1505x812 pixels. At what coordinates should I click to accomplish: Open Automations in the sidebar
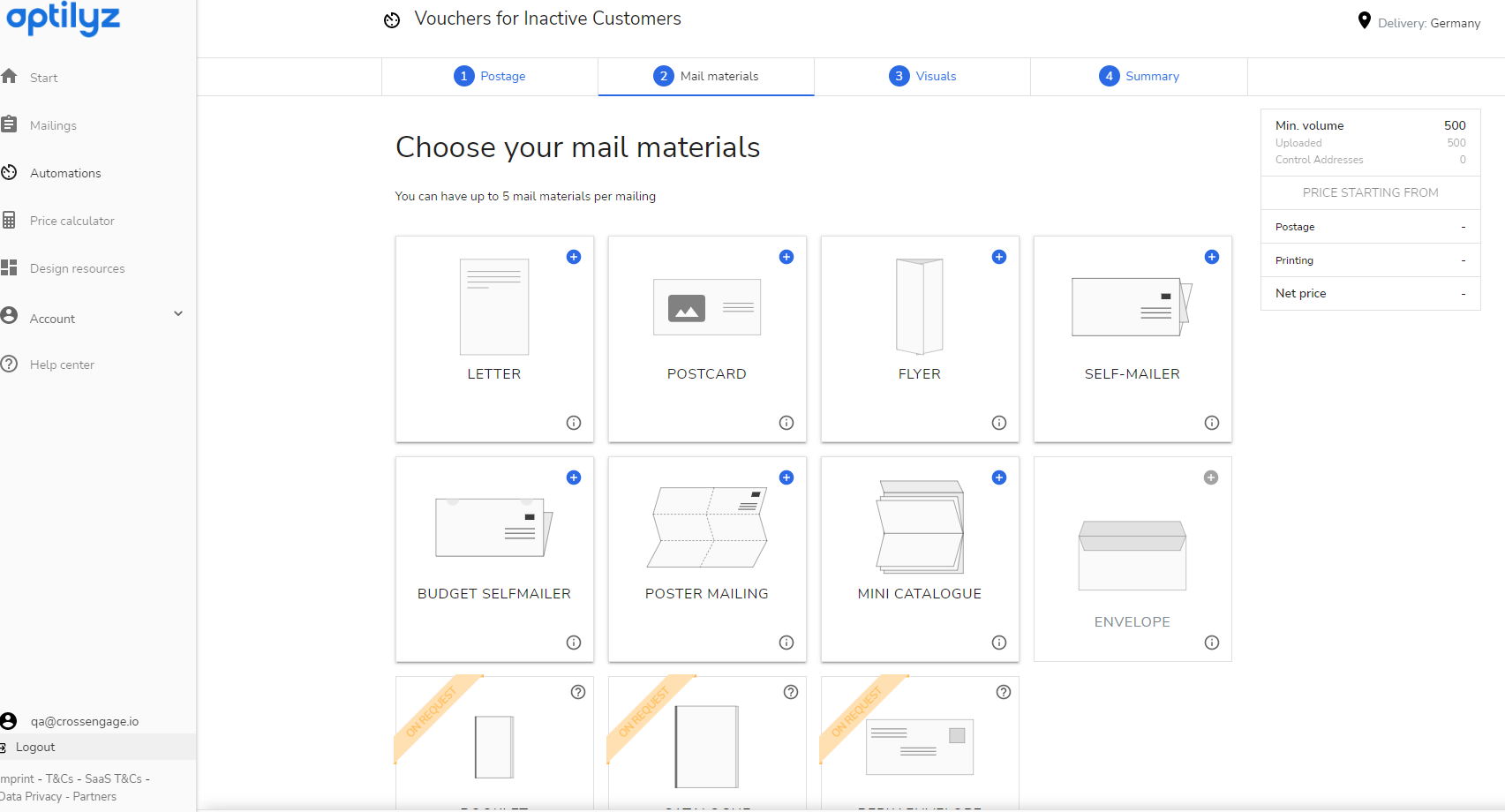click(x=65, y=173)
